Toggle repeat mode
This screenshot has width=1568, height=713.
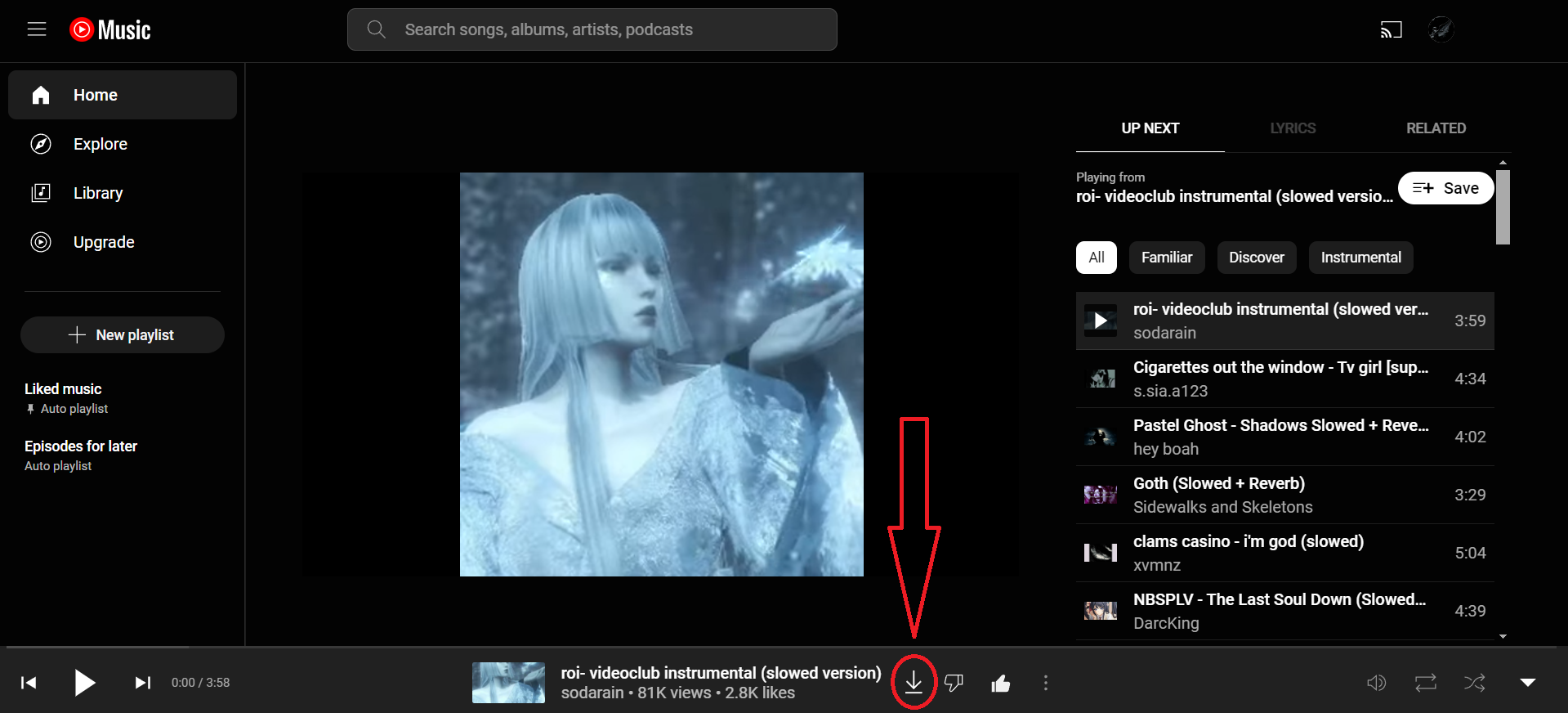(1426, 683)
